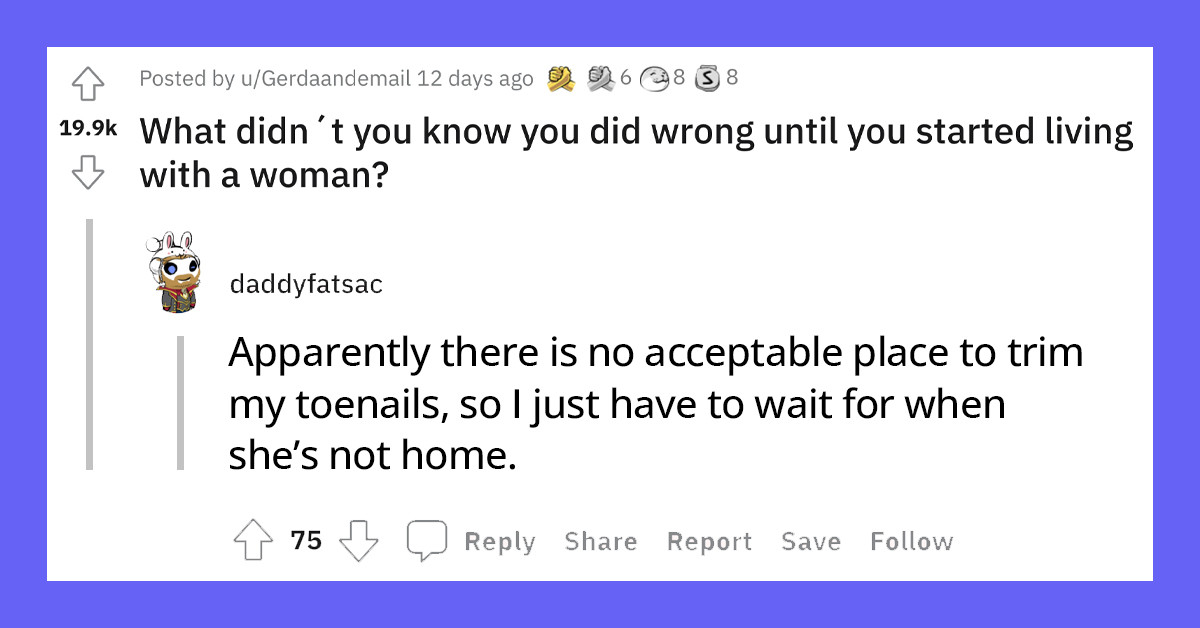Screen dimensions: 1200x628
Task: Click the 12 days ago timestamp
Action: [477, 77]
